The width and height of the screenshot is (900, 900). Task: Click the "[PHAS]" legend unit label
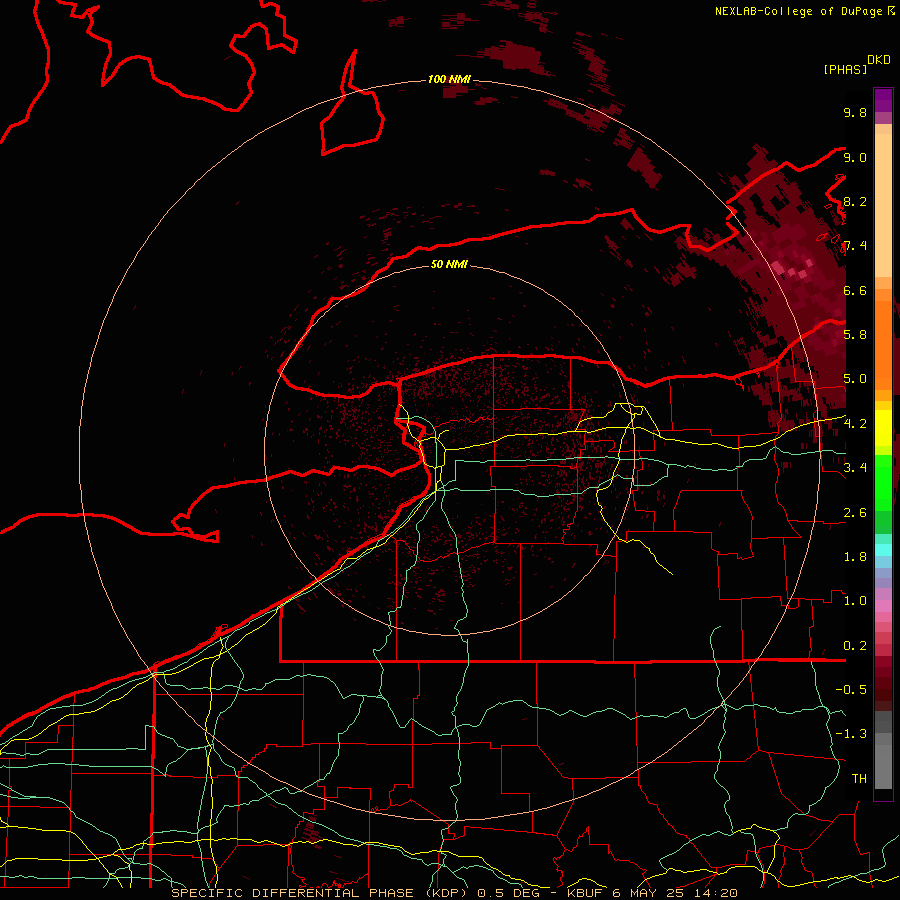point(845,69)
